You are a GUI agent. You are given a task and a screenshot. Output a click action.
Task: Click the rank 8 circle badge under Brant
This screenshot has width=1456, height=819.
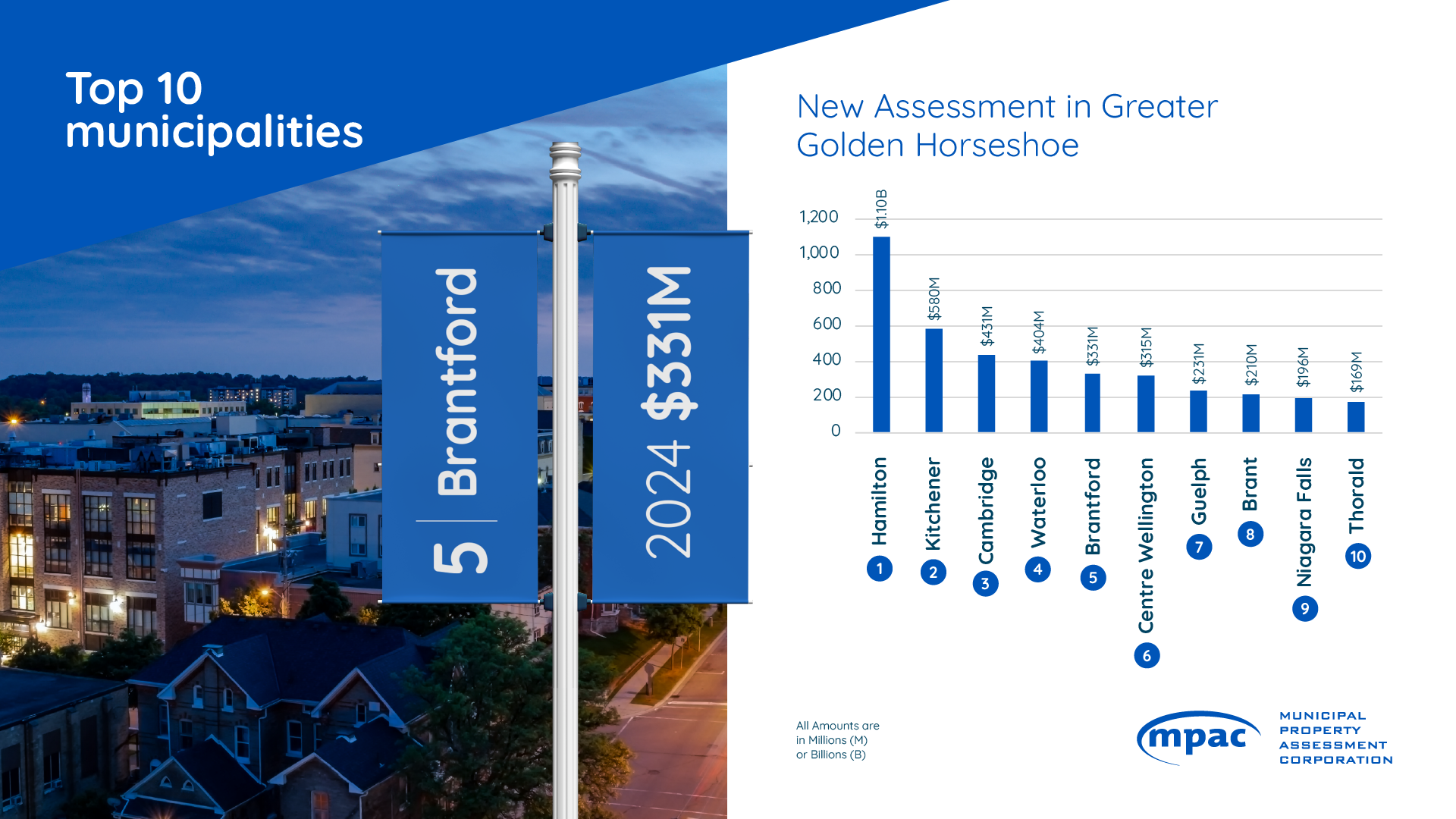pyautogui.click(x=1250, y=535)
